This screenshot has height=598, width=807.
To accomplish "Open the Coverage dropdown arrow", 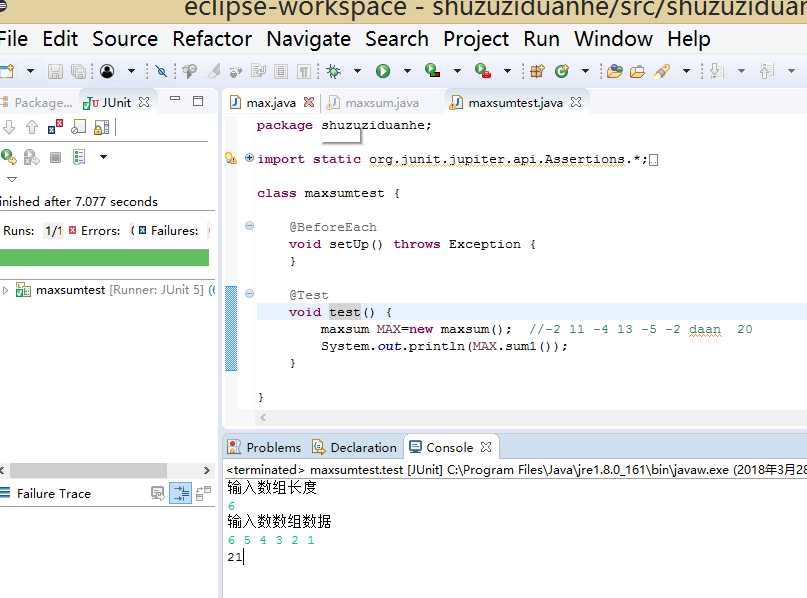I will tap(457, 71).
